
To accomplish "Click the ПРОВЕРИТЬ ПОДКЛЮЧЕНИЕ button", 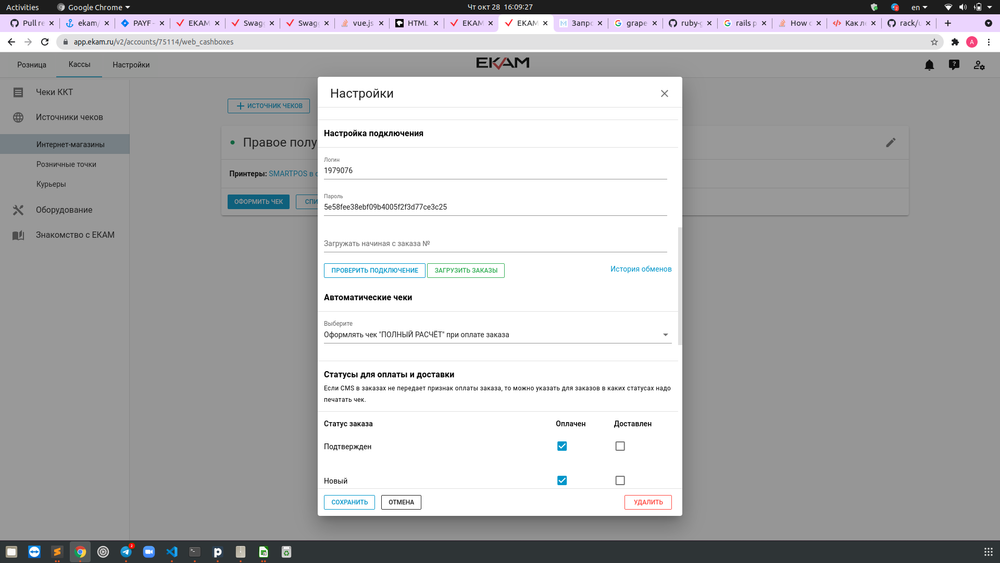I will coord(374,270).
